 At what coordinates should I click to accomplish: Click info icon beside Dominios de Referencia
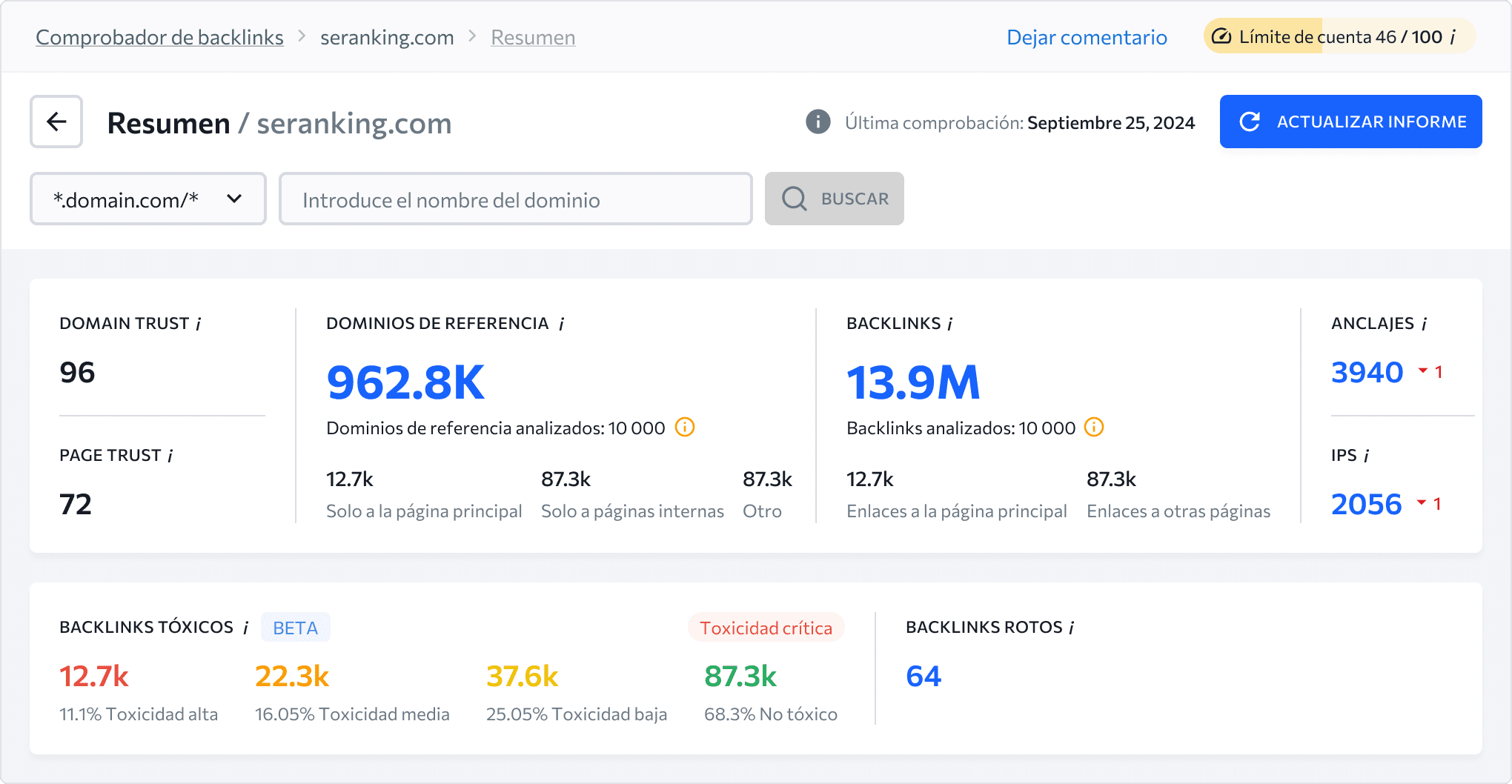click(x=562, y=324)
